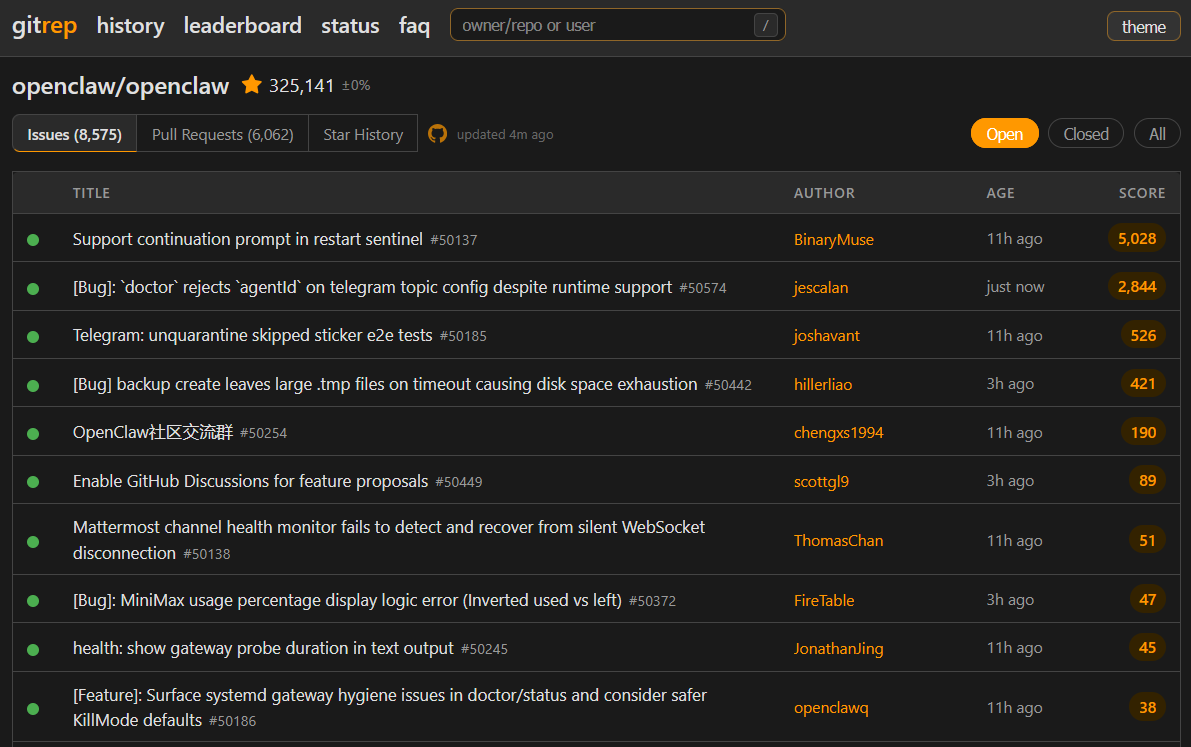Click the 38 score badge
Viewport: 1191px width, 747px height.
[x=1147, y=707]
